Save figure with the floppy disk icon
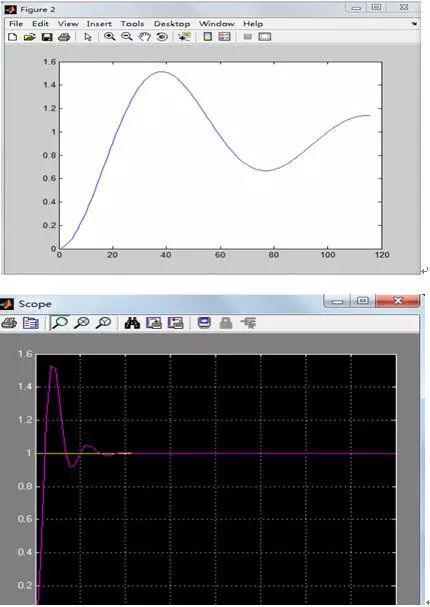This screenshot has width=430, height=607. click(47, 37)
